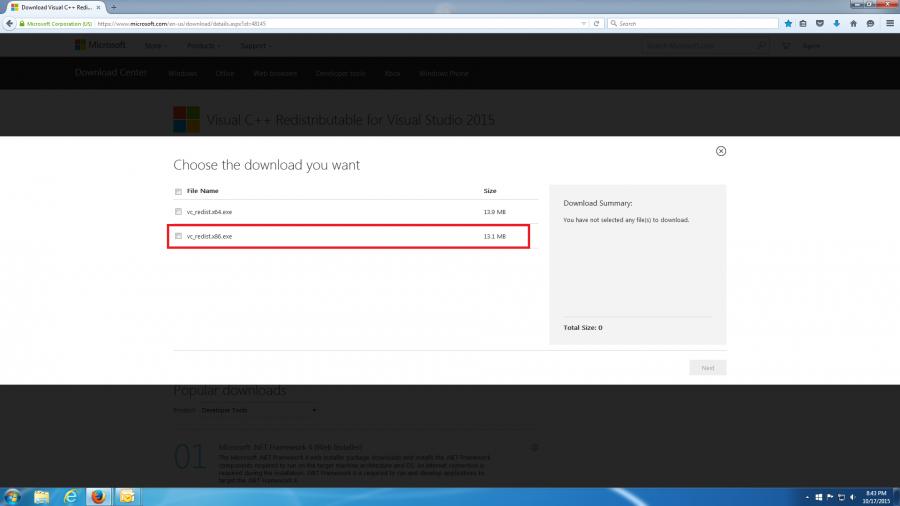Click the Windows logo tray icon
The height and width of the screenshot is (506, 900).
(x=818, y=497)
